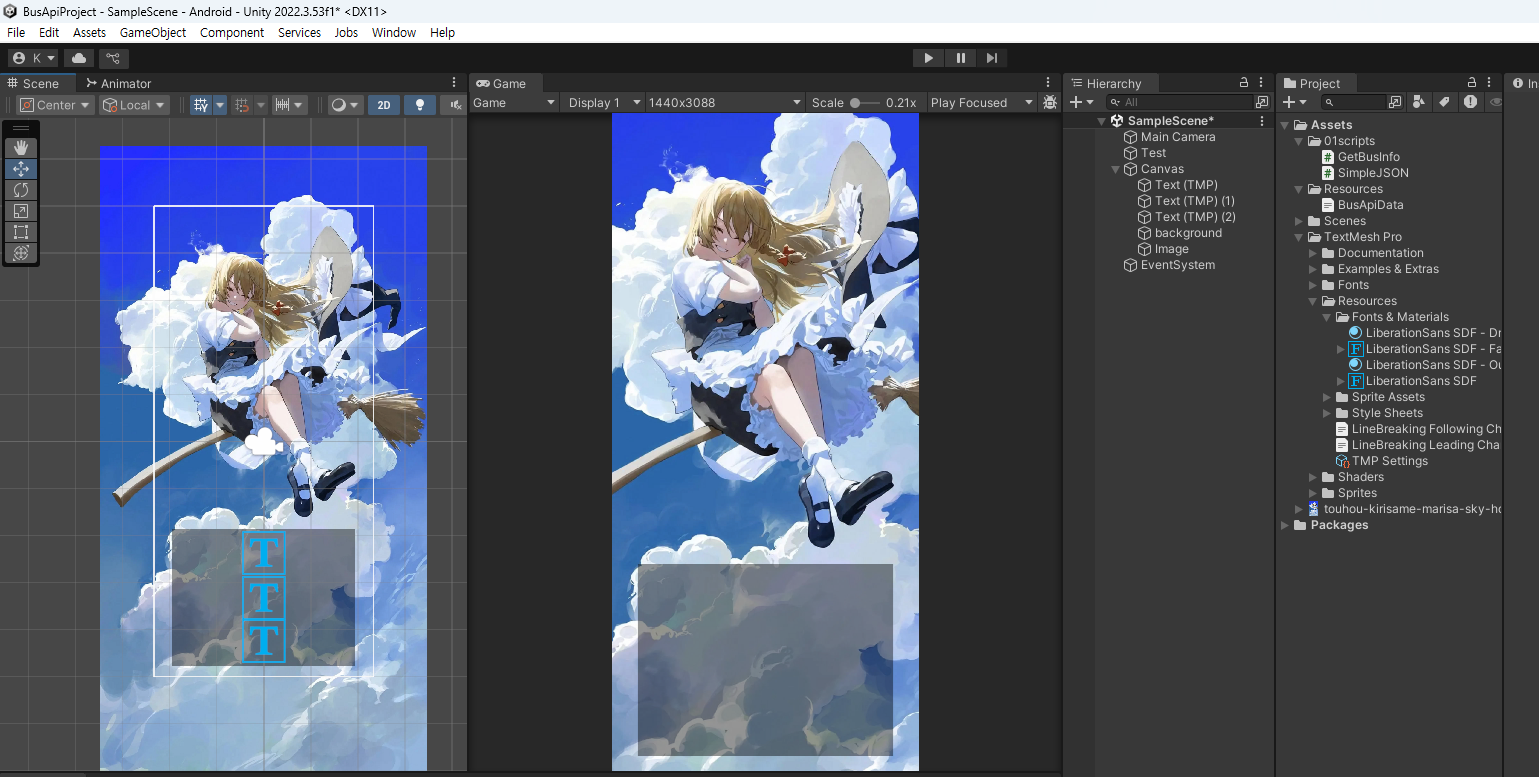Expand the Scenes folder
The width and height of the screenshot is (1539, 777).
(x=1300, y=221)
